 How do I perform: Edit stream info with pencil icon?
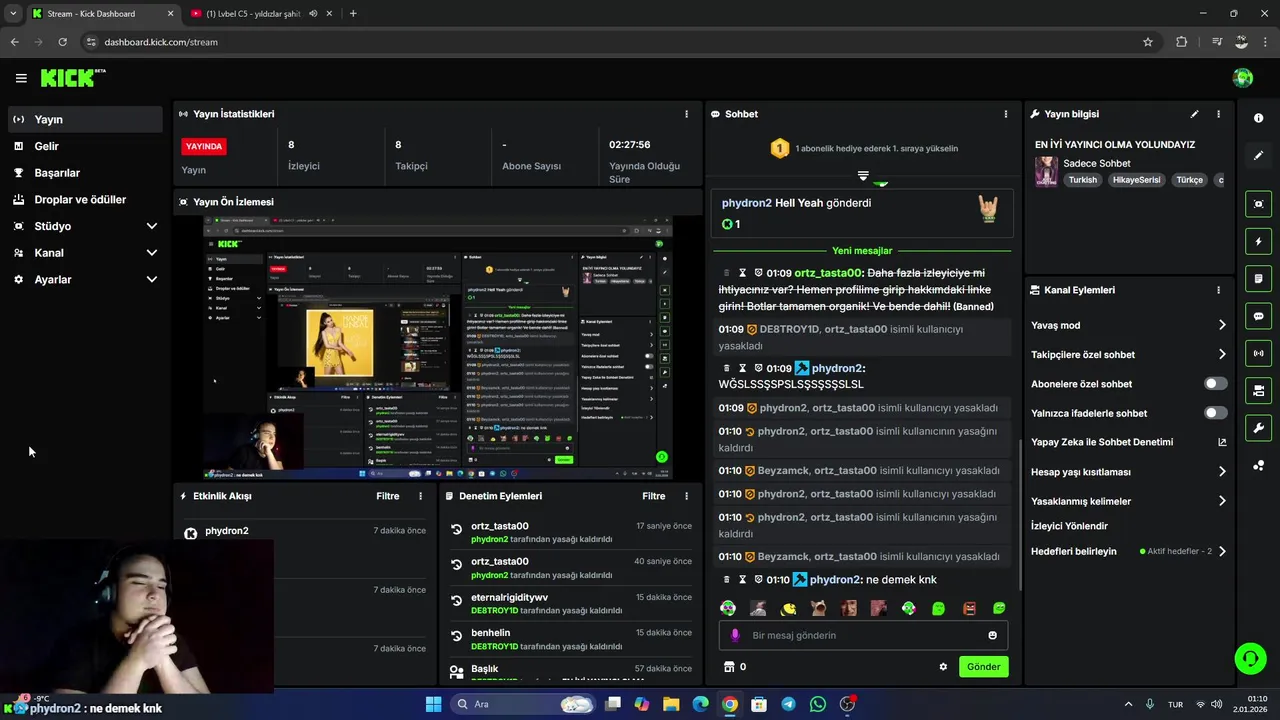1194,114
